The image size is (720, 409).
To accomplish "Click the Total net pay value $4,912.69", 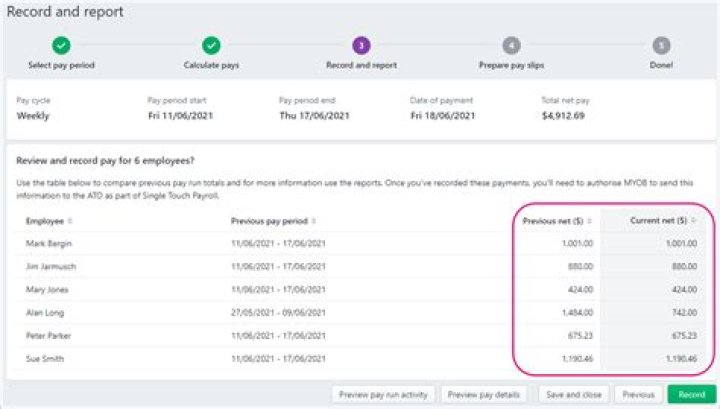I will tap(563, 116).
